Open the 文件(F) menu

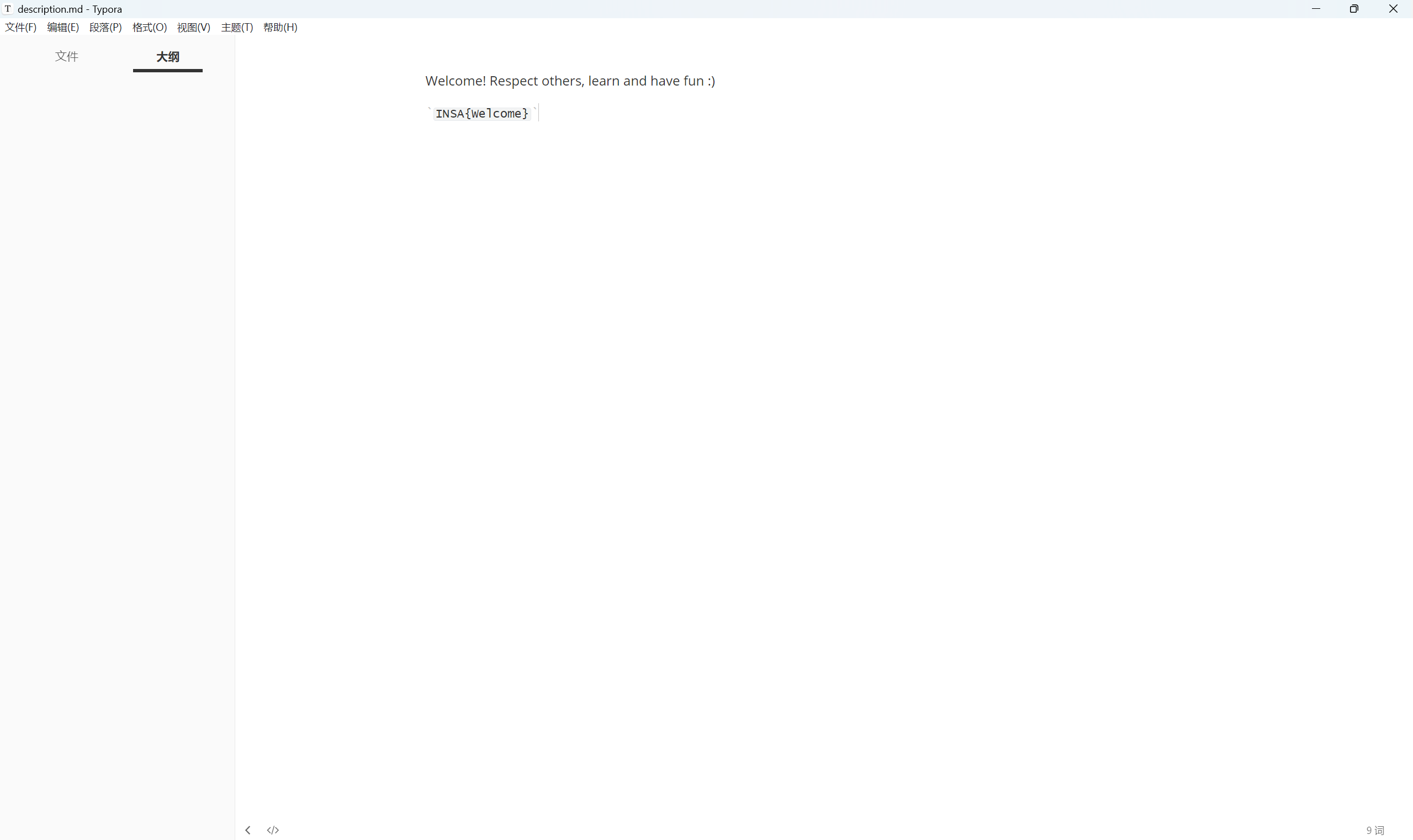point(21,27)
